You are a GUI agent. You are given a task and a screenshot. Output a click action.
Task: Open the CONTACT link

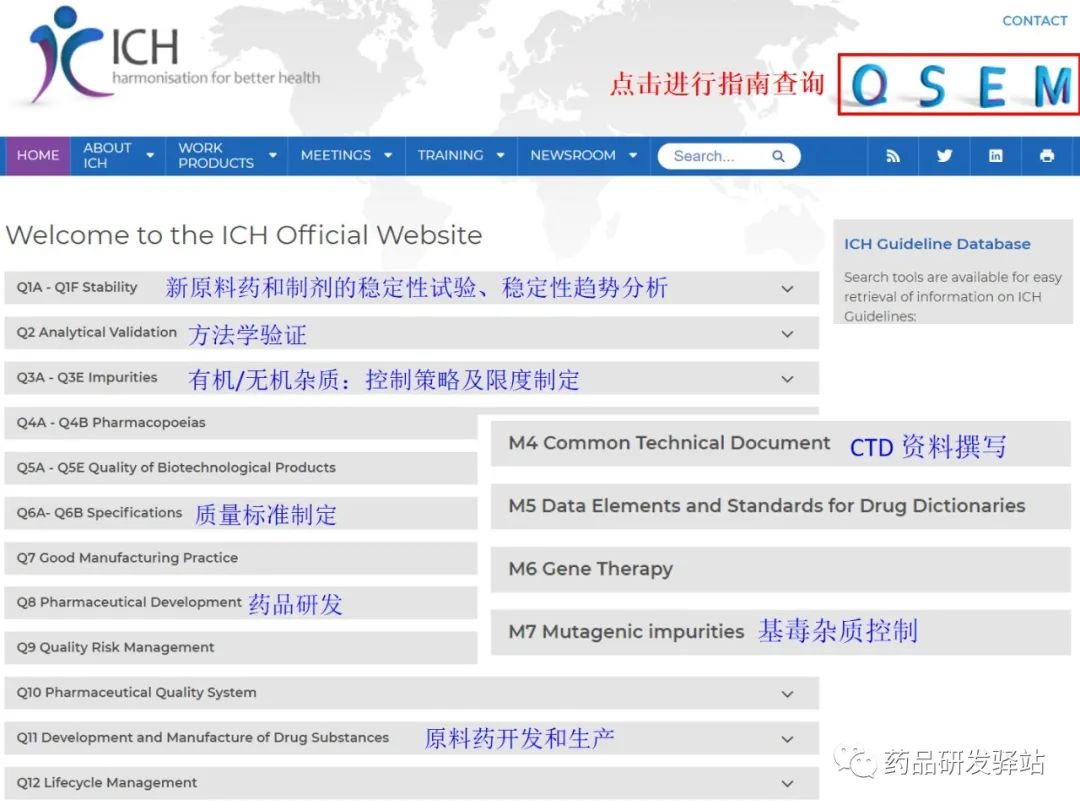[x=1034, y=21]
